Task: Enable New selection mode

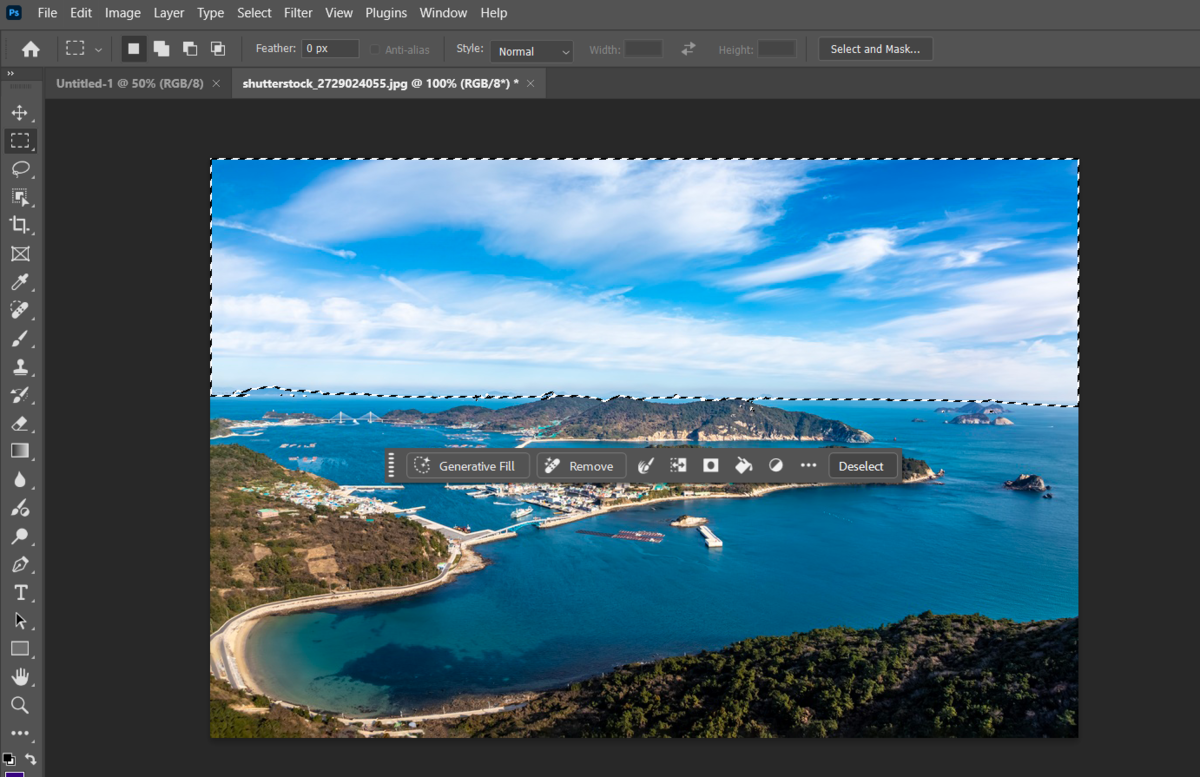Action: [x=134, y=49]
